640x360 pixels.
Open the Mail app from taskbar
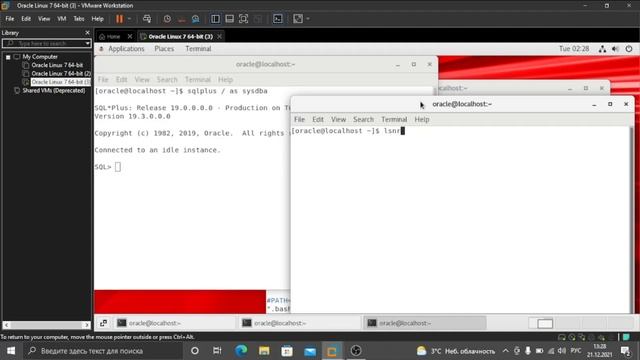tap(310, 351)
